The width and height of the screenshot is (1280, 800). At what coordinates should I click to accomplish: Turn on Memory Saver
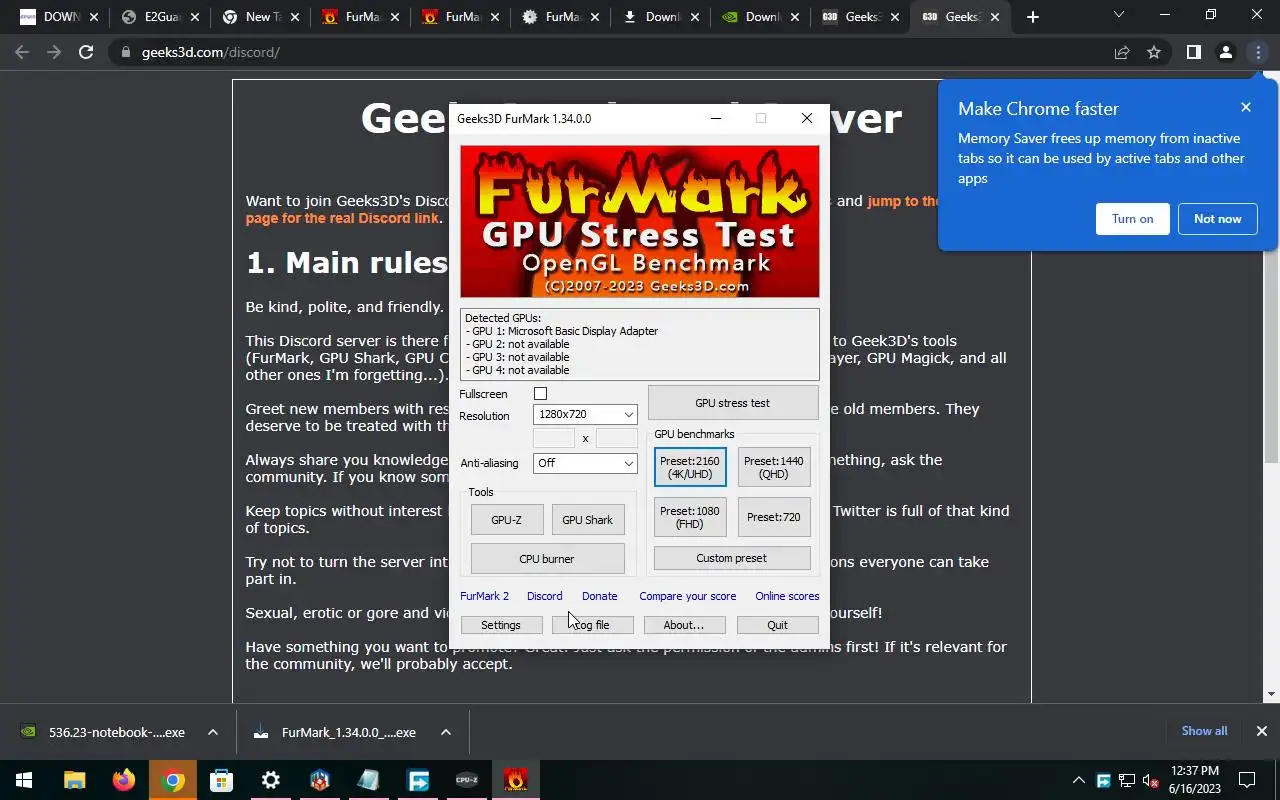click(1133, 219)
